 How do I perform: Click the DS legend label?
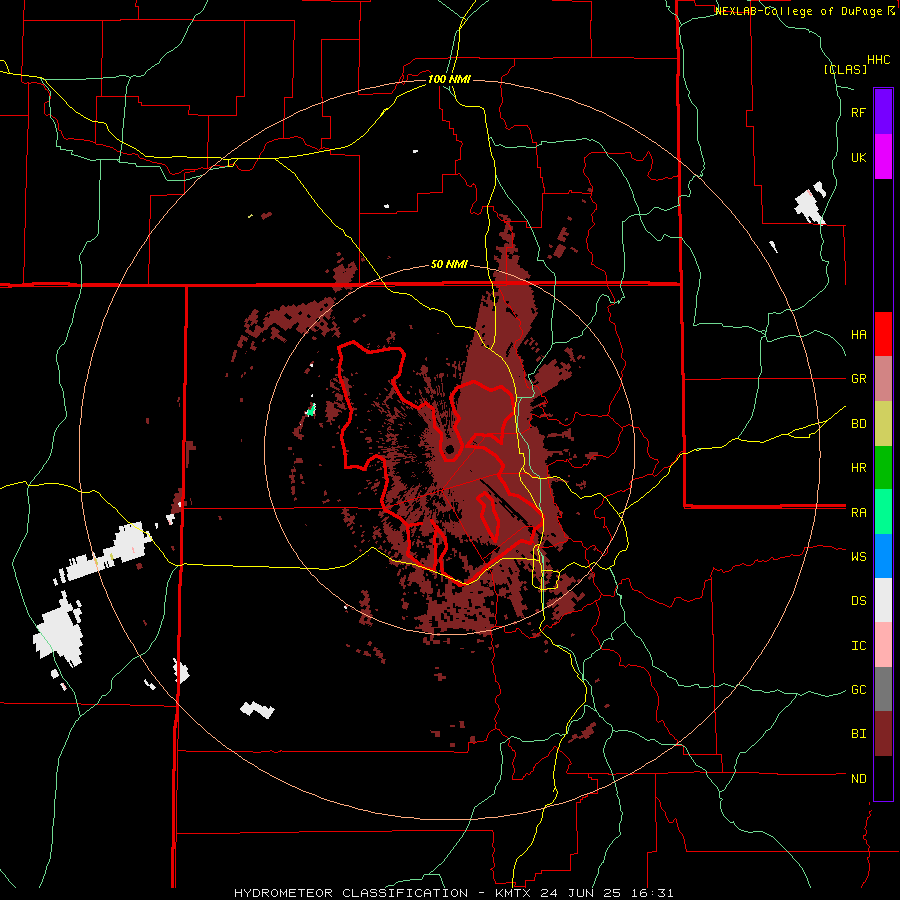858,601
